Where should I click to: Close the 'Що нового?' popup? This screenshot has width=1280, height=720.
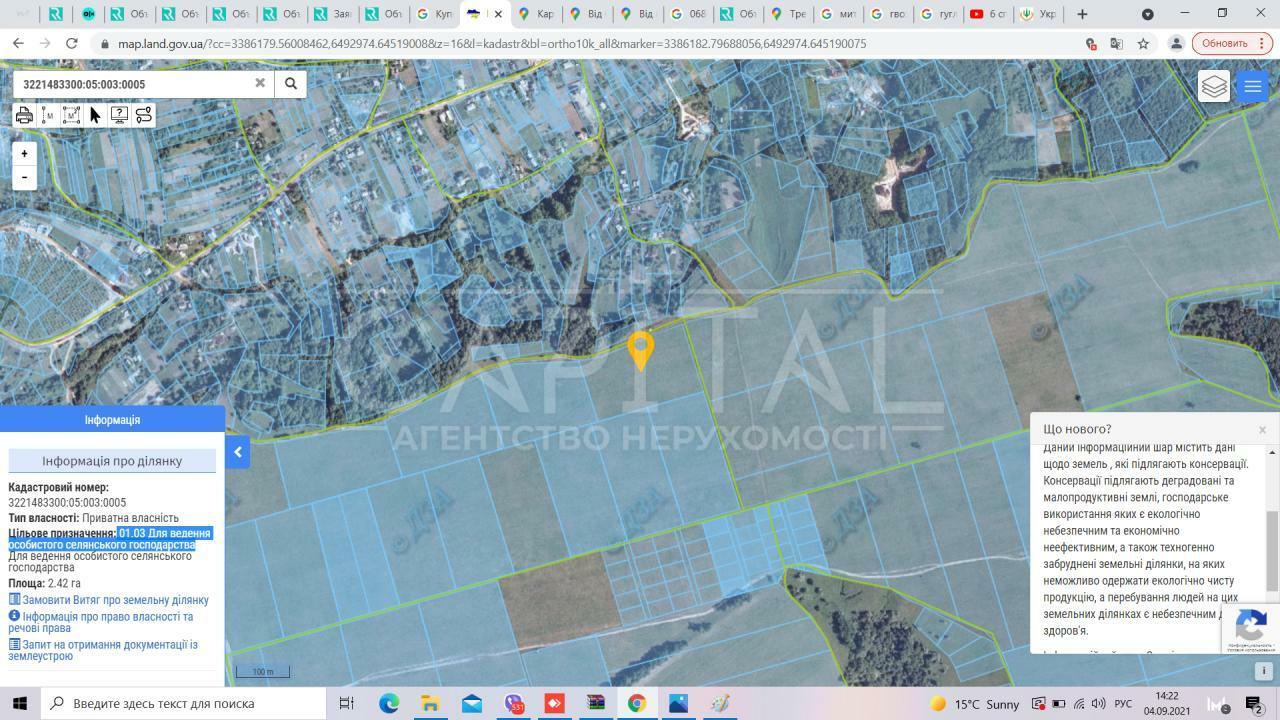(1262, 429)
